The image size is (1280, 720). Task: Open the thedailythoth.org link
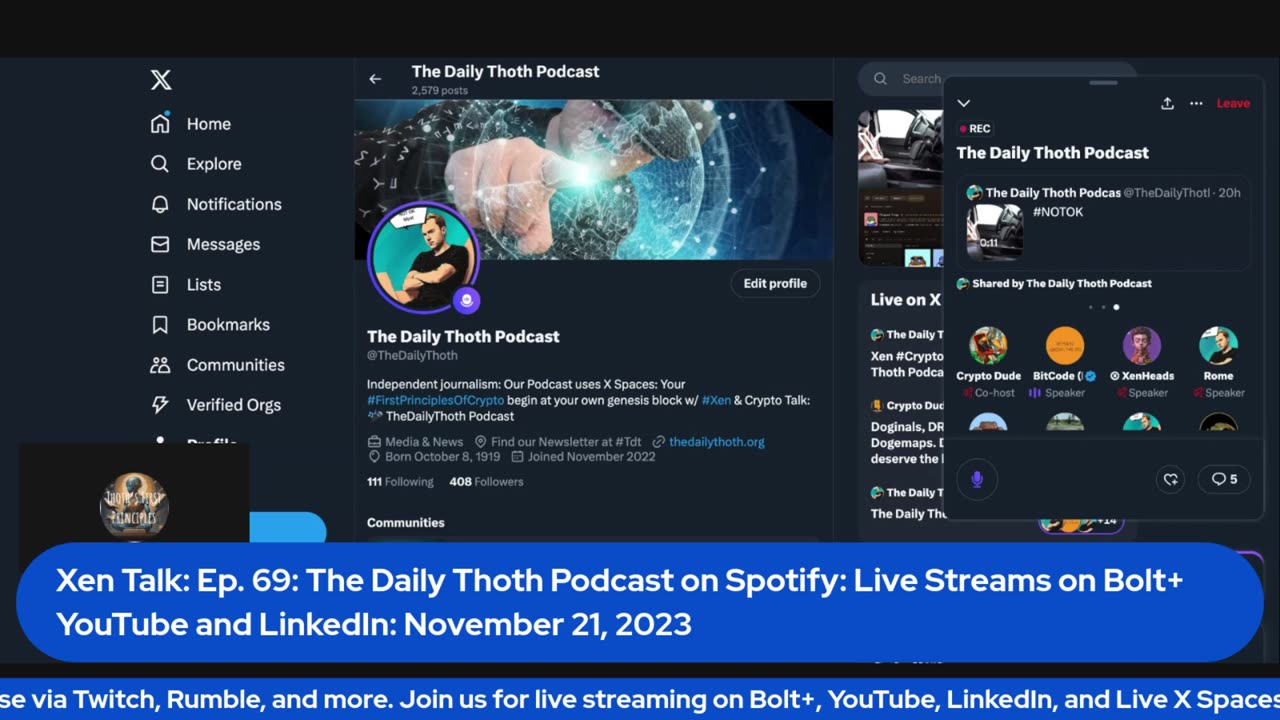(x=717, y=442)
